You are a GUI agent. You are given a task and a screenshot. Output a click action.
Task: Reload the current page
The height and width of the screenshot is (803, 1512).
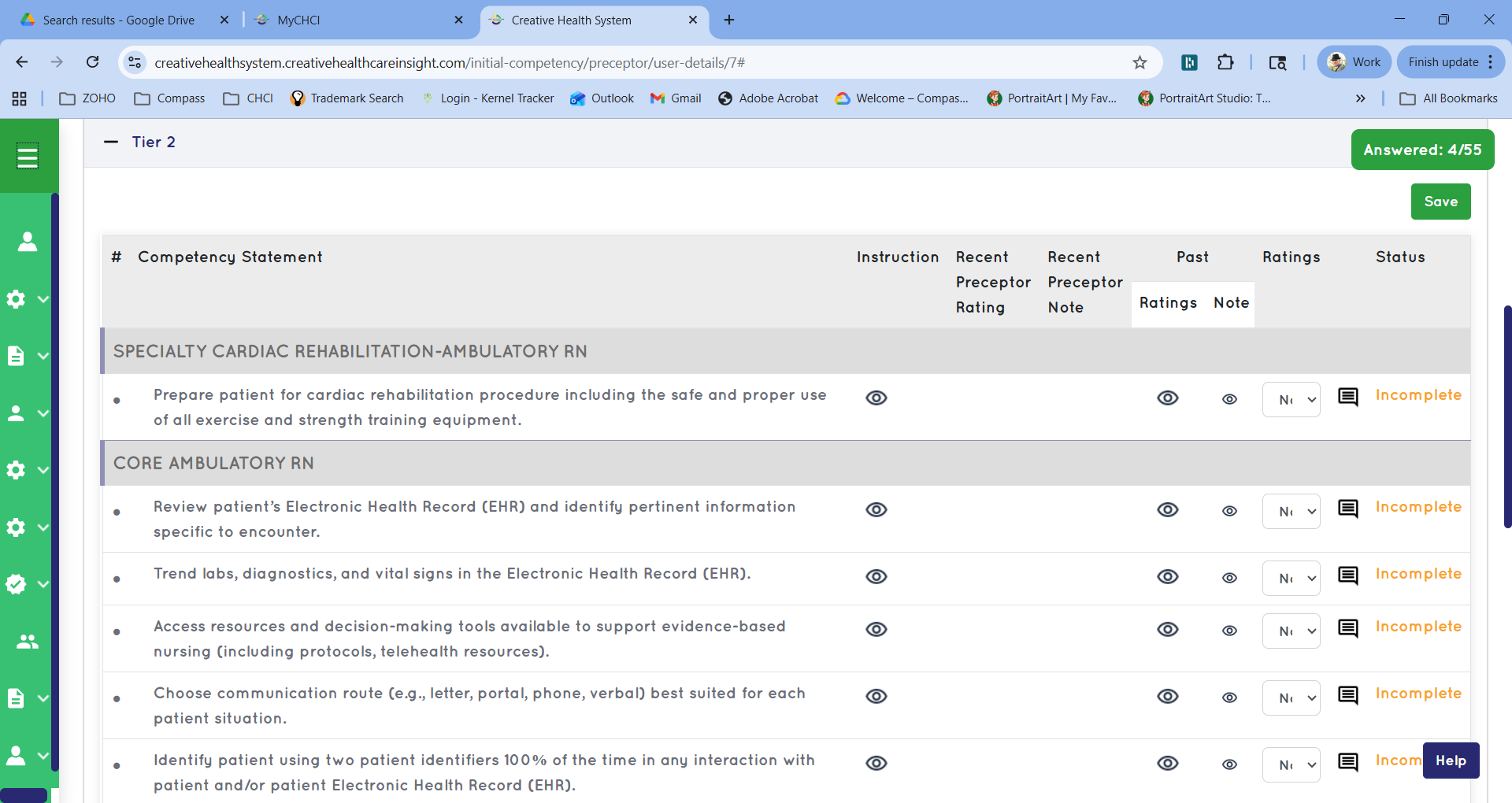93,62
